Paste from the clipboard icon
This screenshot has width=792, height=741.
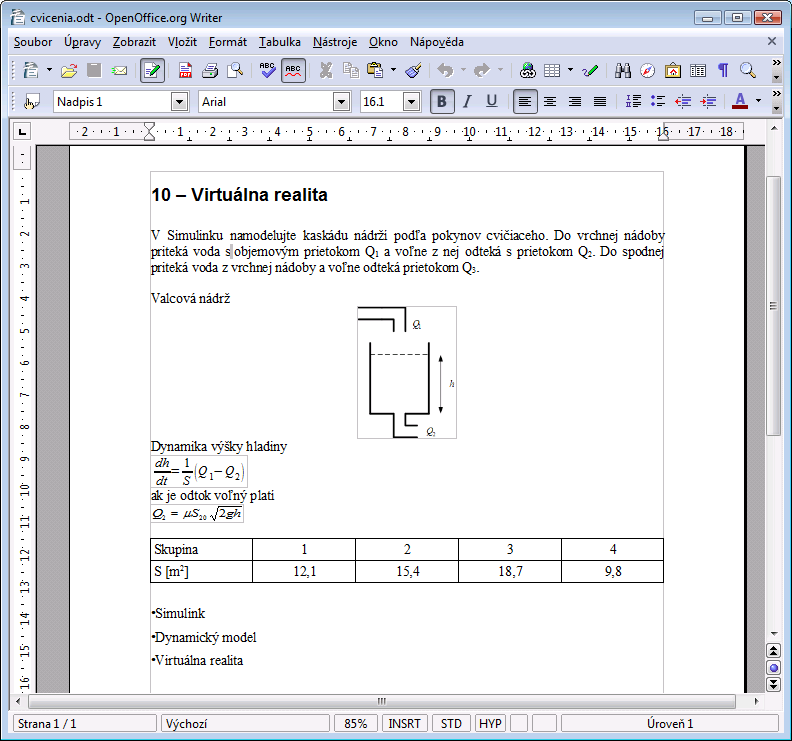pos(375,70)
